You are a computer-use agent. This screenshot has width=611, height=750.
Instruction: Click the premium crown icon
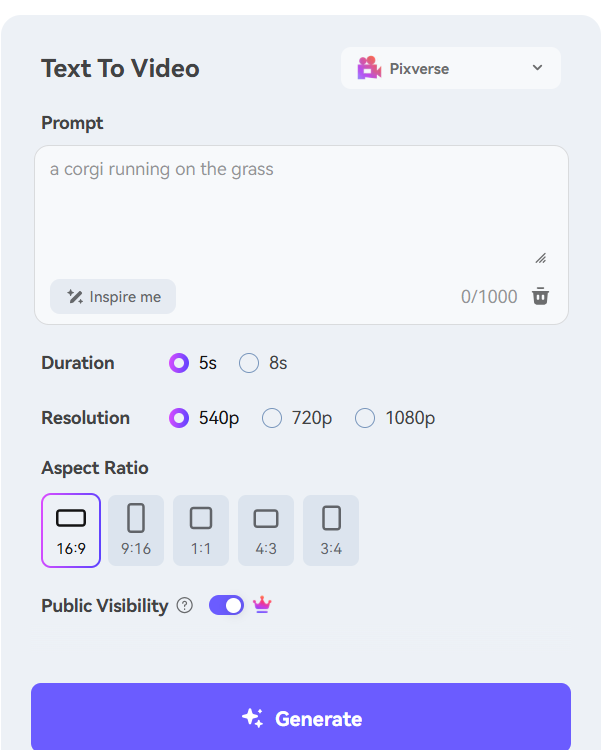[262, 605]
